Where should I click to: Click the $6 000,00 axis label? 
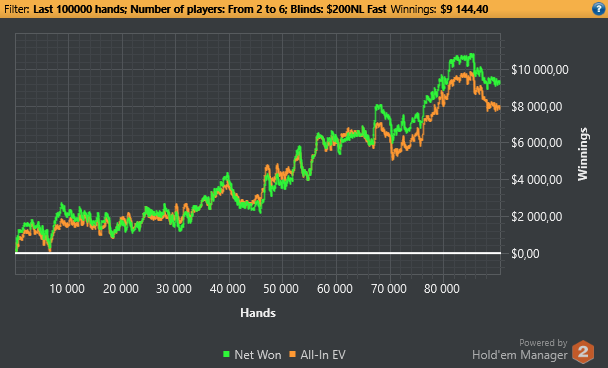[537, 143]
